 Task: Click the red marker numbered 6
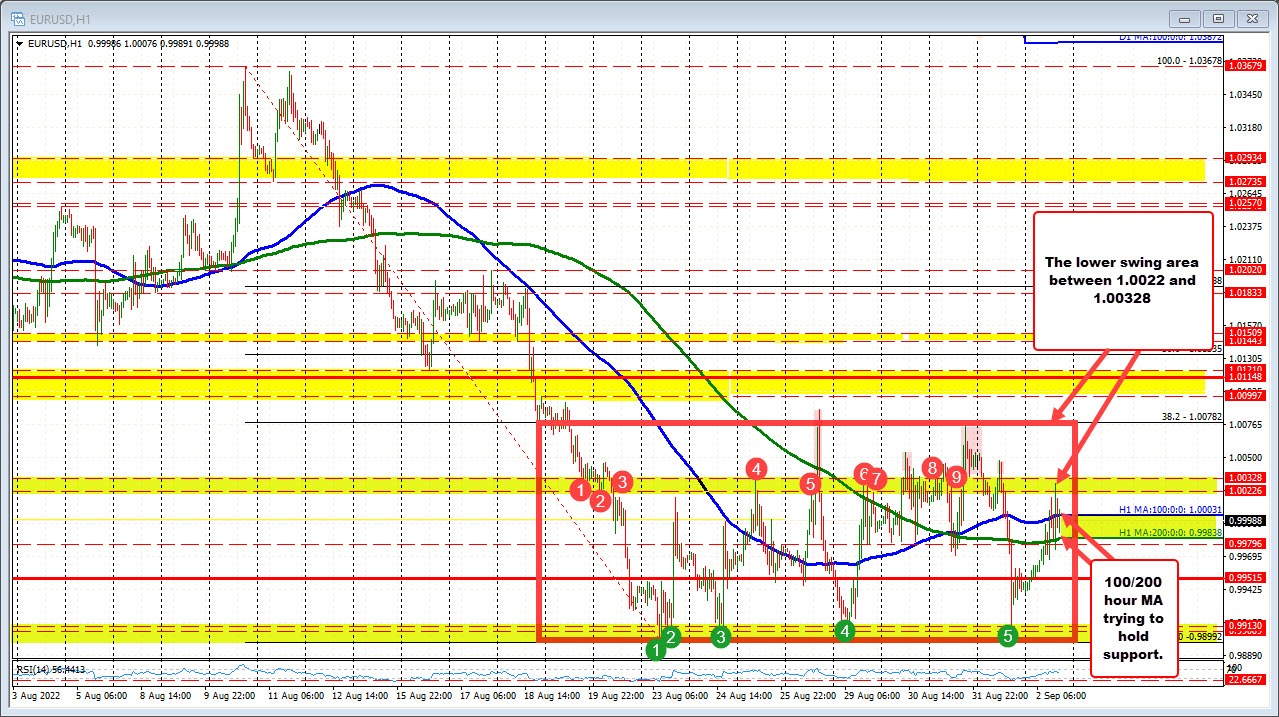(862, 475)
